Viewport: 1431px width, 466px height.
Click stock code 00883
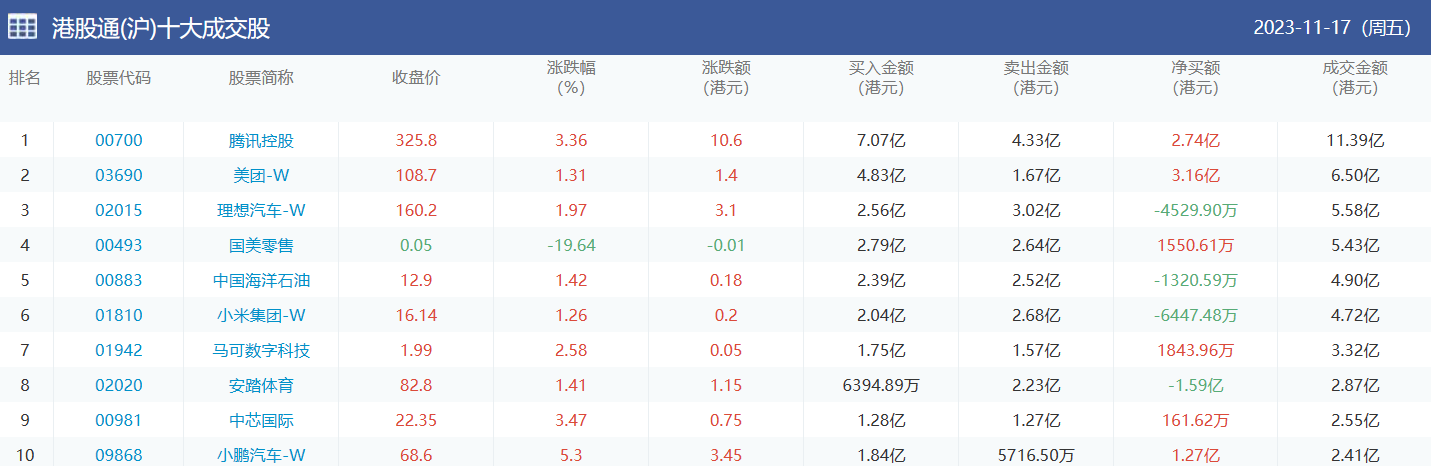tap(119, 281)
